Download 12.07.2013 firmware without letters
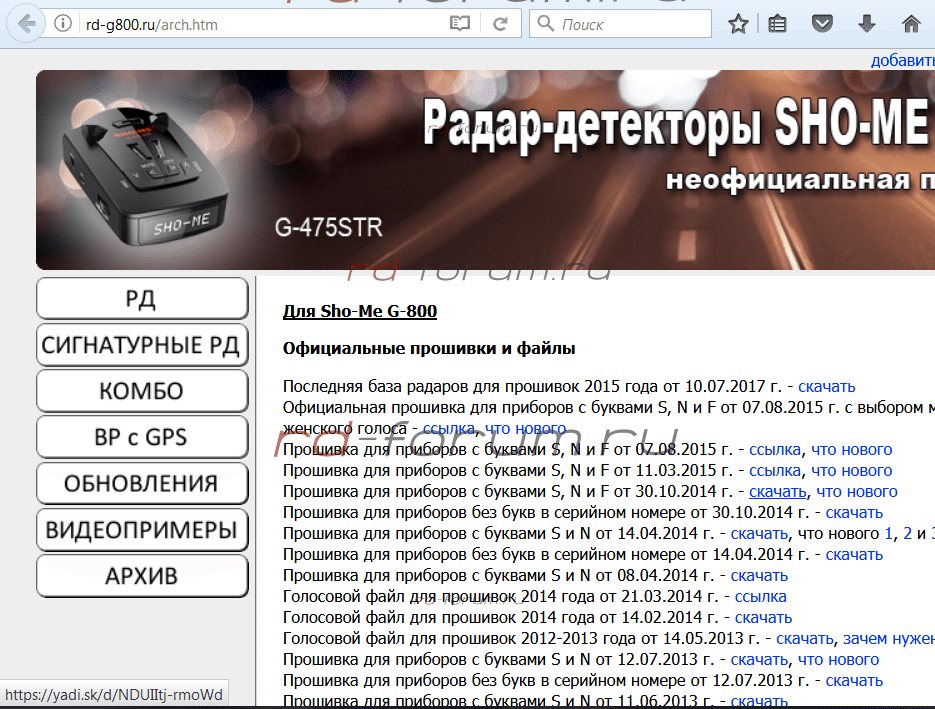This screenshot has height=709, width=935. point(854,680)
